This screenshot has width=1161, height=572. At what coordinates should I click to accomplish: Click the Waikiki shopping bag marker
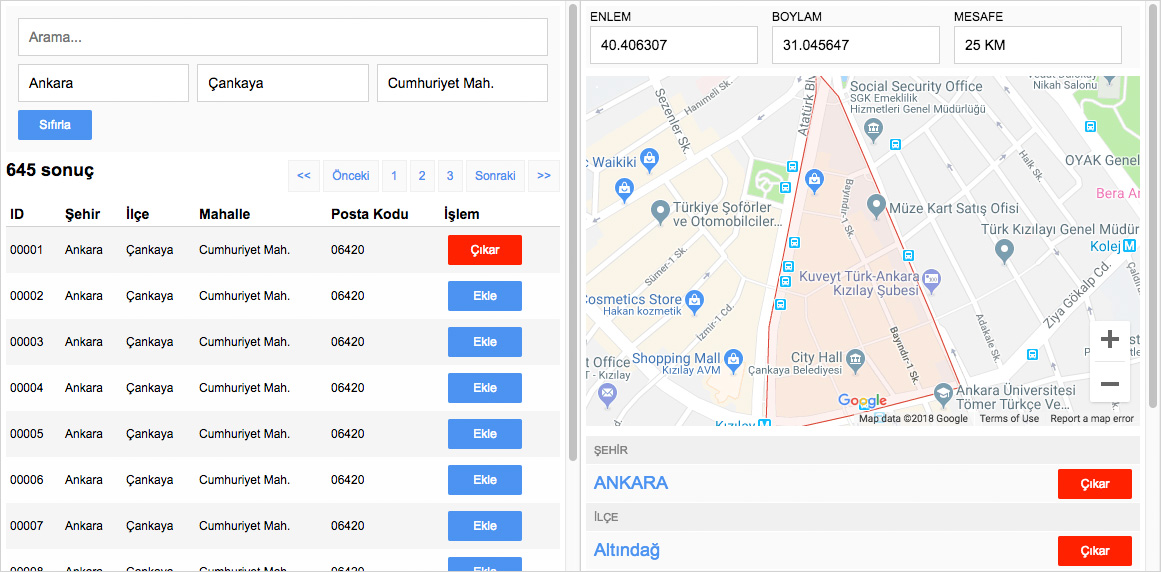tap(650, 160)
